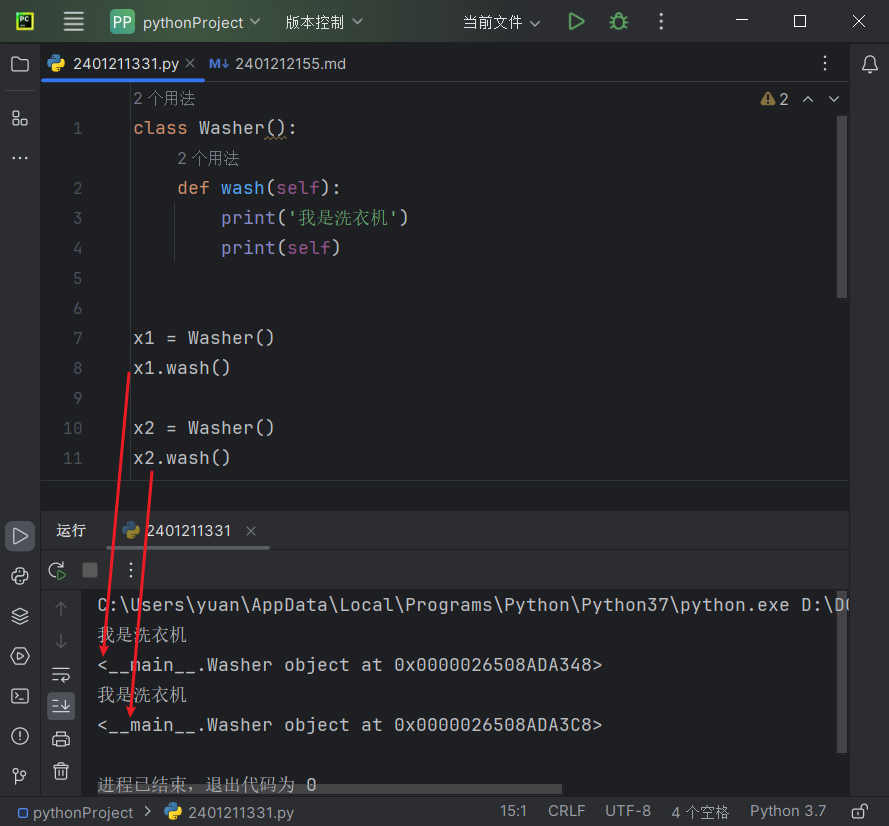Open the pythonProject project dropdown

click(x=185, y=22)
